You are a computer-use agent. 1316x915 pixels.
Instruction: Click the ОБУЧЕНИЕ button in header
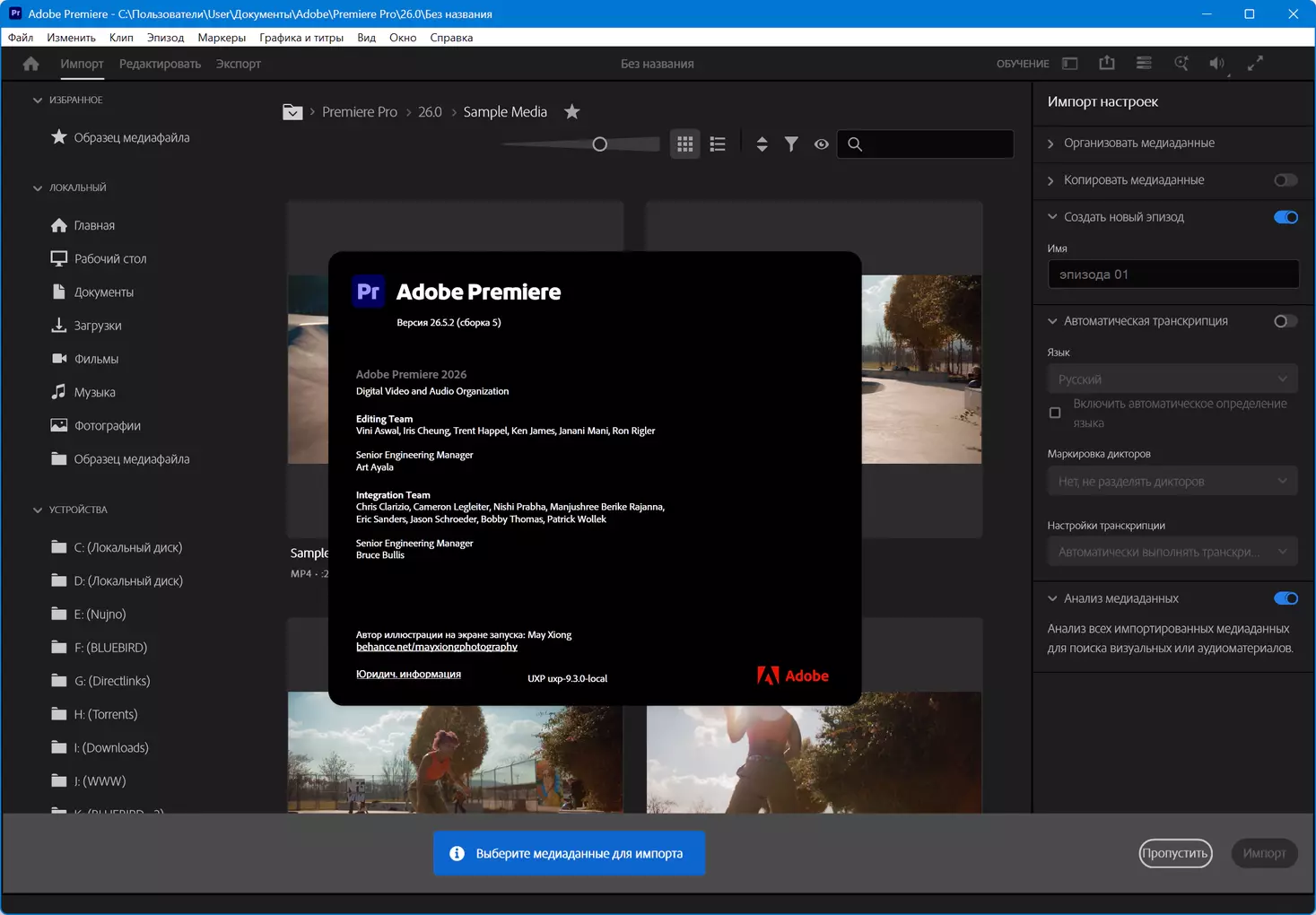point(1023,64)
